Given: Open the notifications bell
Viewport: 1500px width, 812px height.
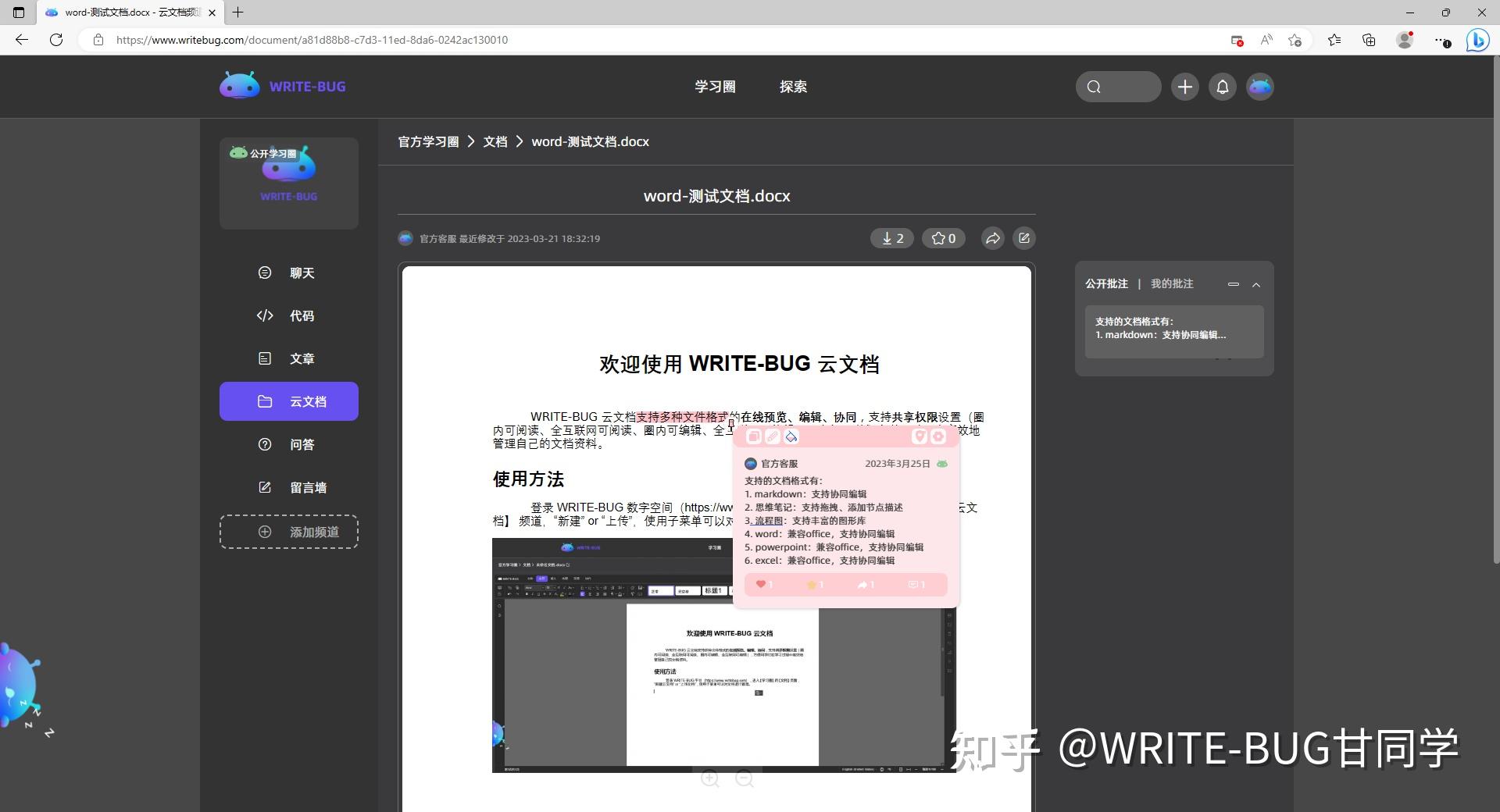Looking at the screenshot, I should (1222, 87).
